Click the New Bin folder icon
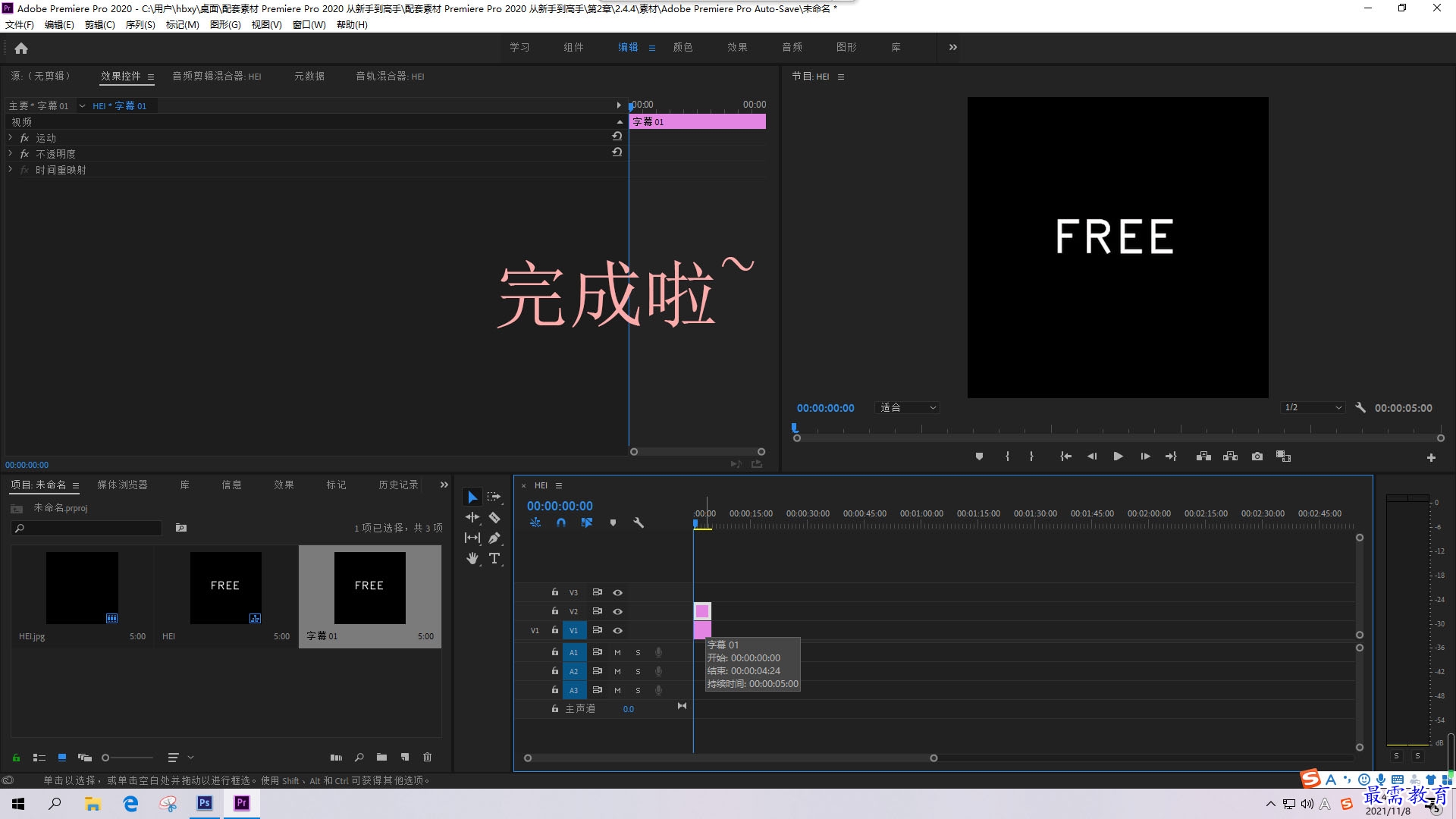 click(381, 757)
